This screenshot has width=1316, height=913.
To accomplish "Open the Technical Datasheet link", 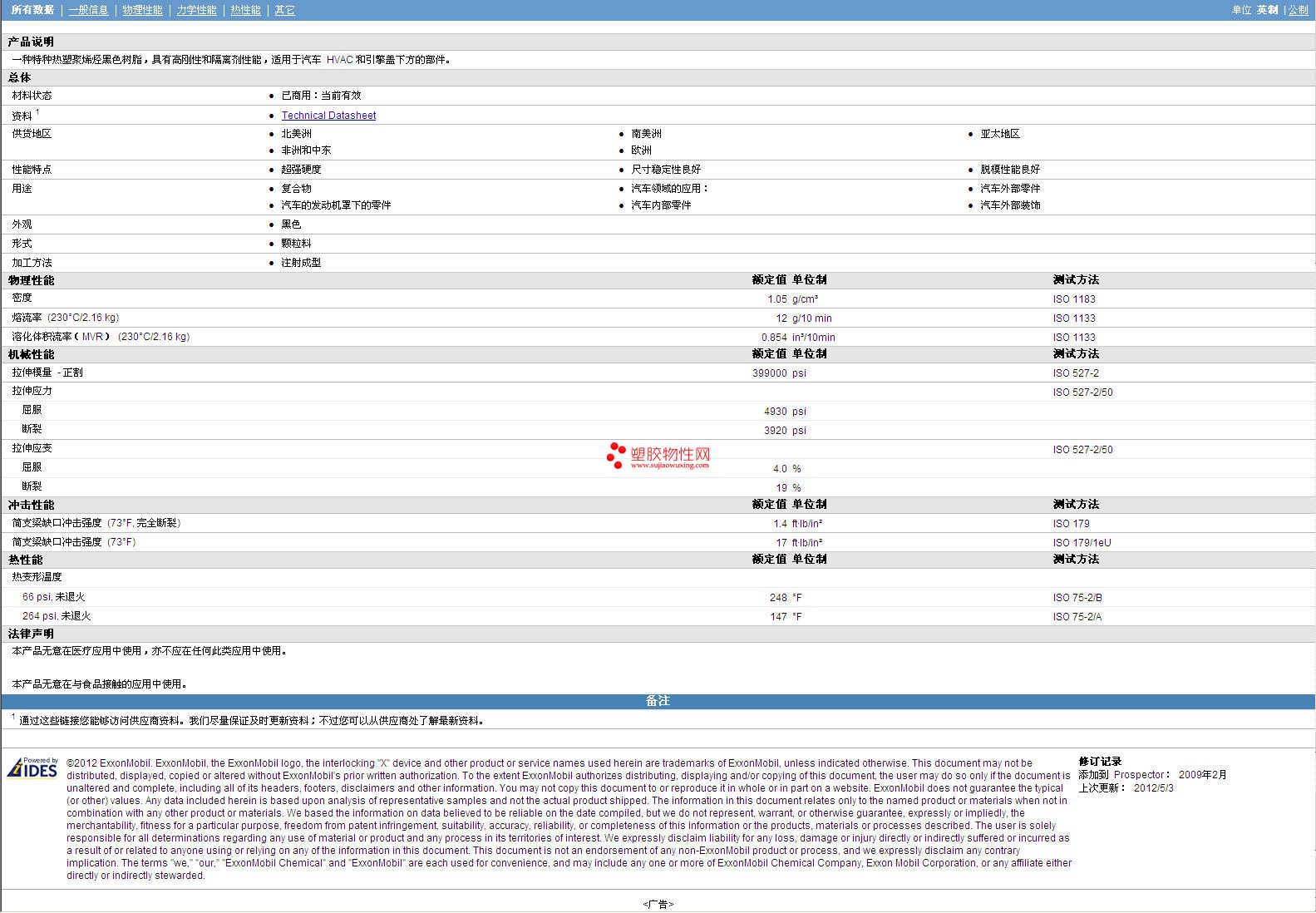I will point(328,116).
